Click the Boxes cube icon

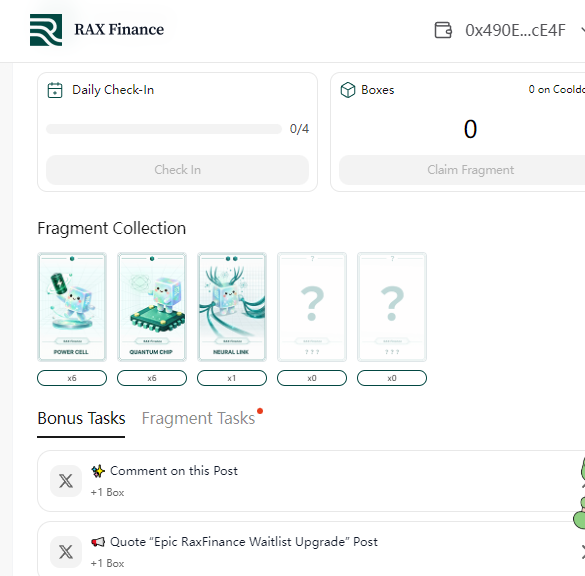[x=348, y=90]
